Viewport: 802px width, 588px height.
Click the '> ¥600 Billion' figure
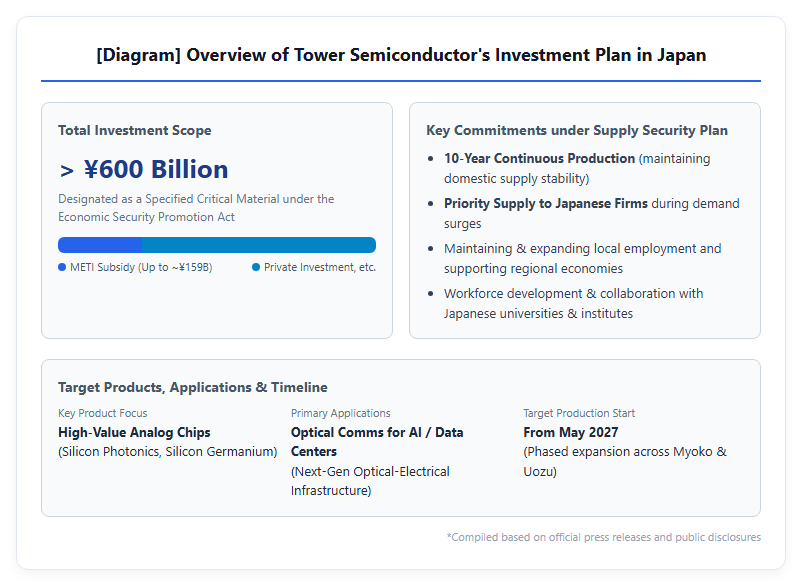pos(144,169)
